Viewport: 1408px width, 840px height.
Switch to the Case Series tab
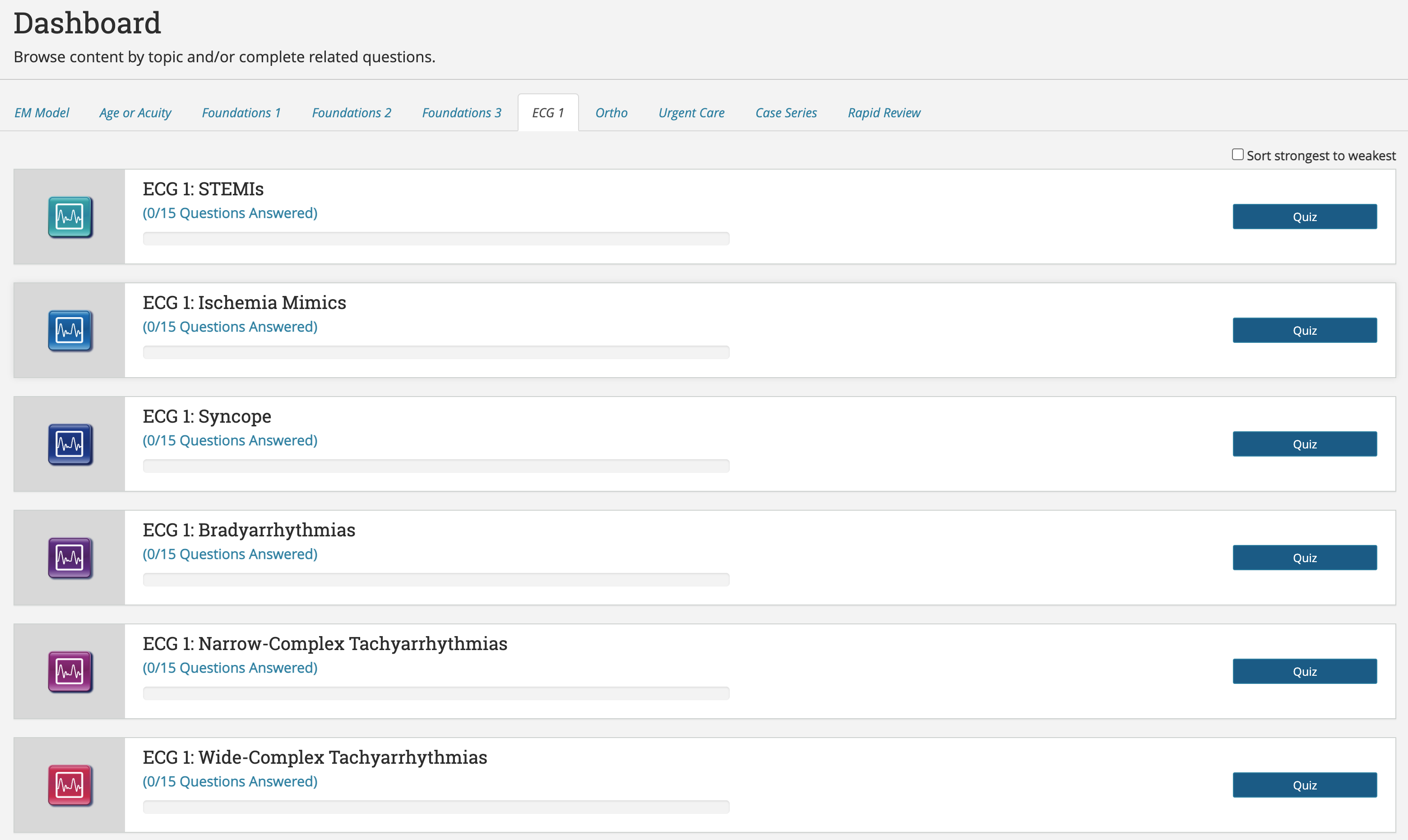point(786,112)
